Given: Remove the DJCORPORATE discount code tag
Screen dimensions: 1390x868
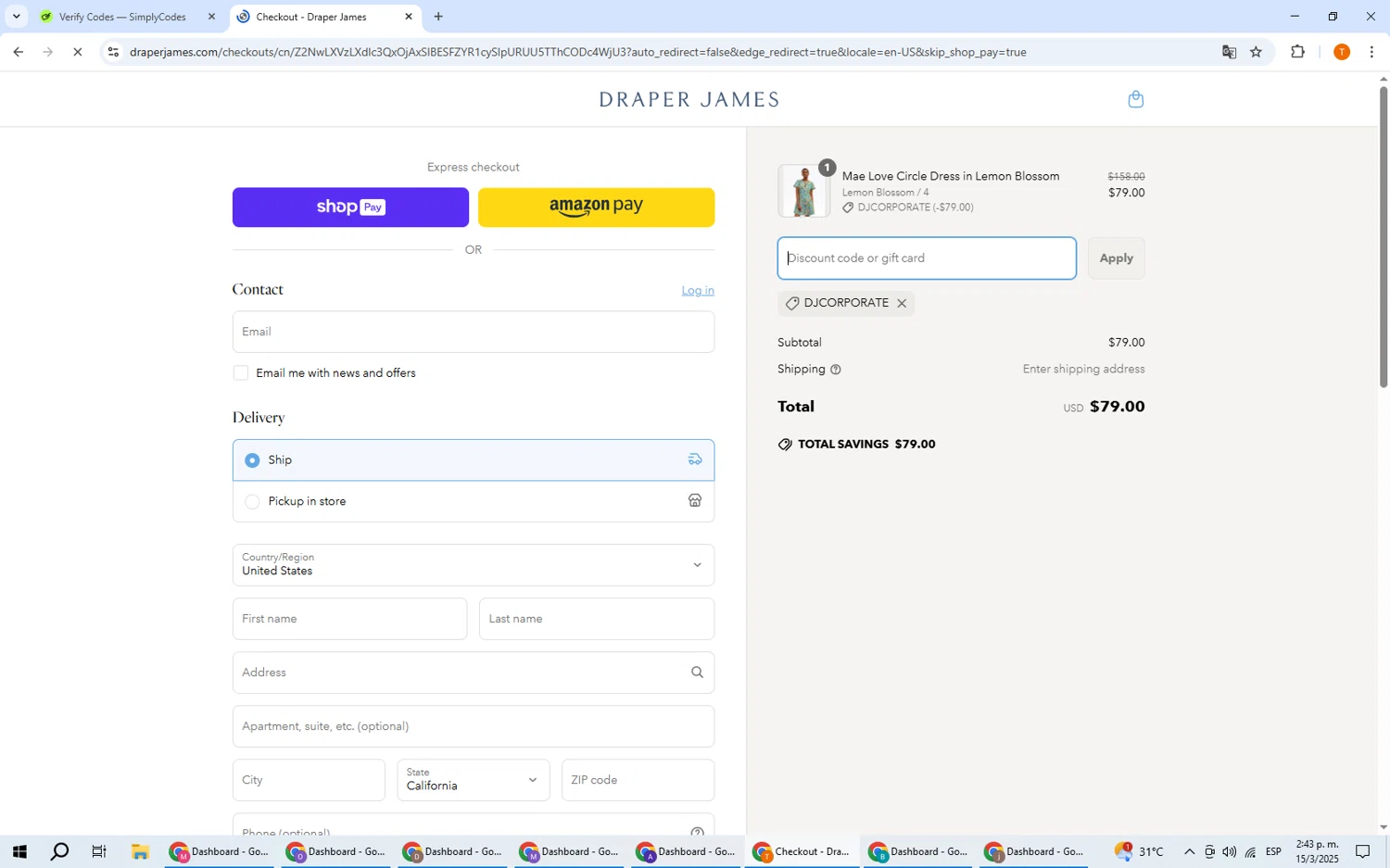Looking at the screenshot, I should (x=902, y=304).
